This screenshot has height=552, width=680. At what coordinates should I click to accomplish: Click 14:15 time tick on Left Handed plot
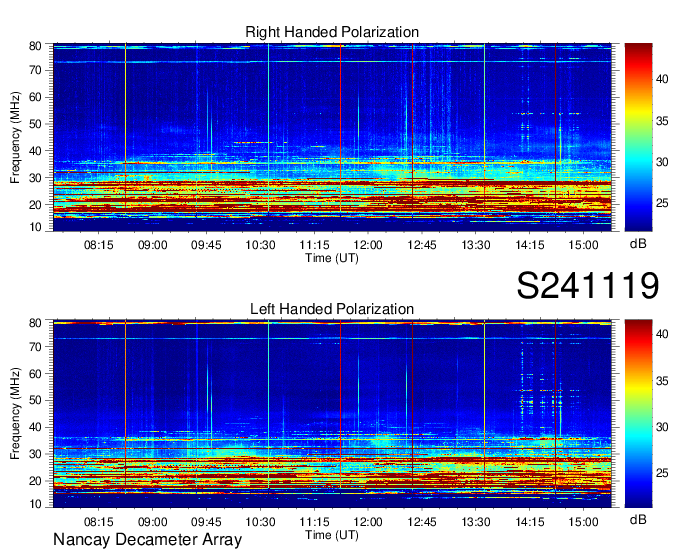(530, 522)
